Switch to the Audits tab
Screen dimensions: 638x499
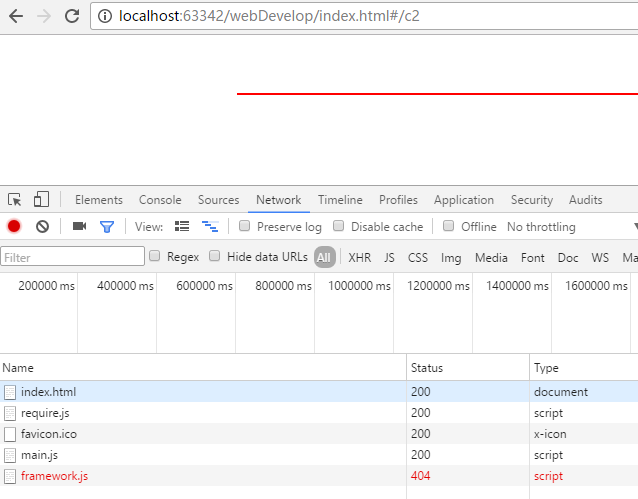pyautogui.click(x=586, y=200)
